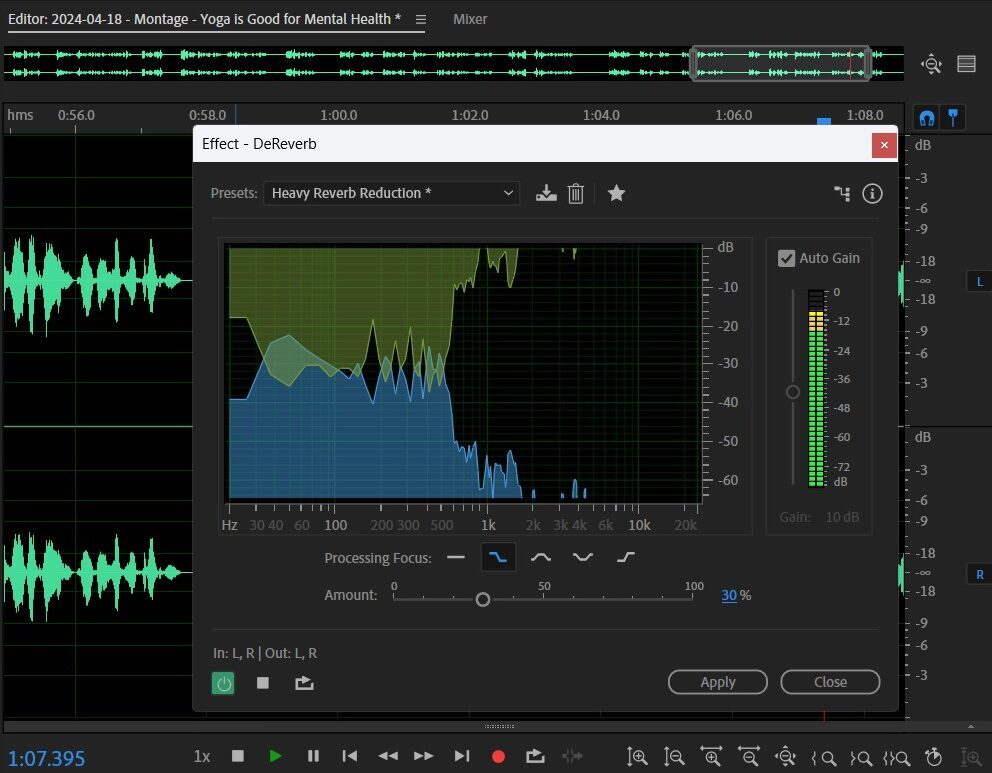Screen dimensions: 992x773
Task: Zoom out amplitude icon
Action: pyautogui.click(x=674, y=757)
